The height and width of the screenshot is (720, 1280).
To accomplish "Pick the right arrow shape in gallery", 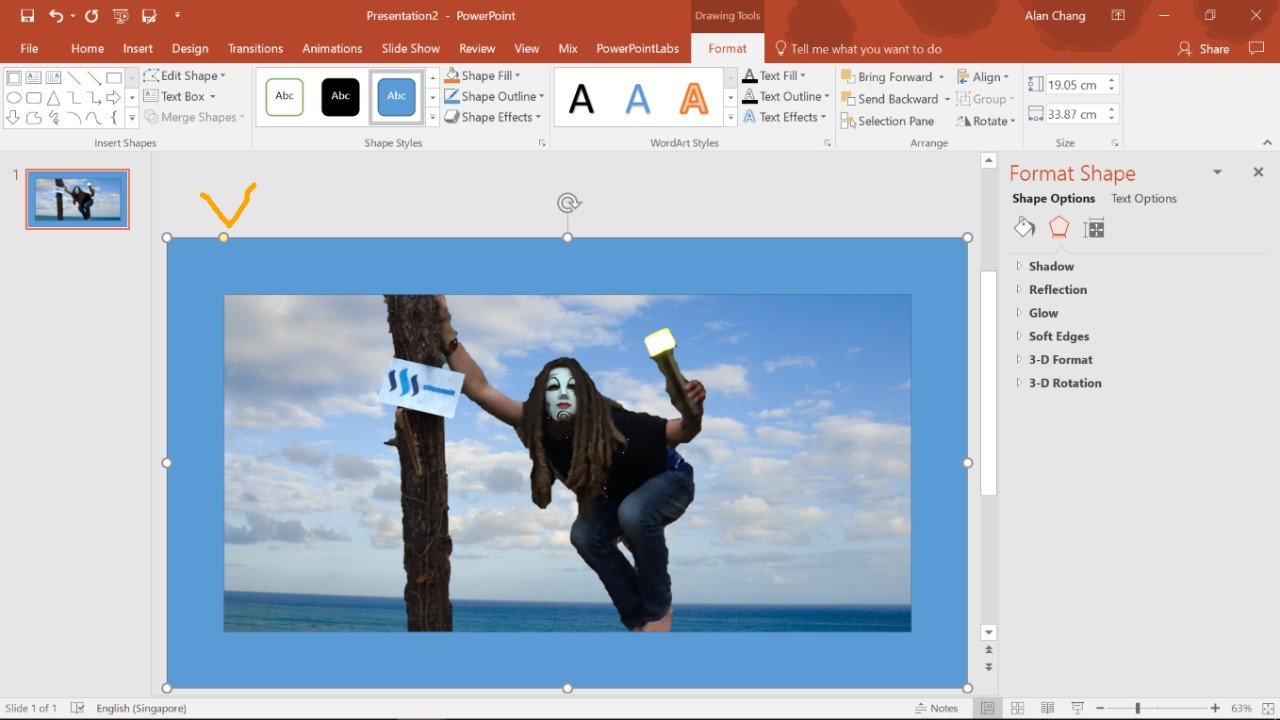I will [x=113, y=97].
